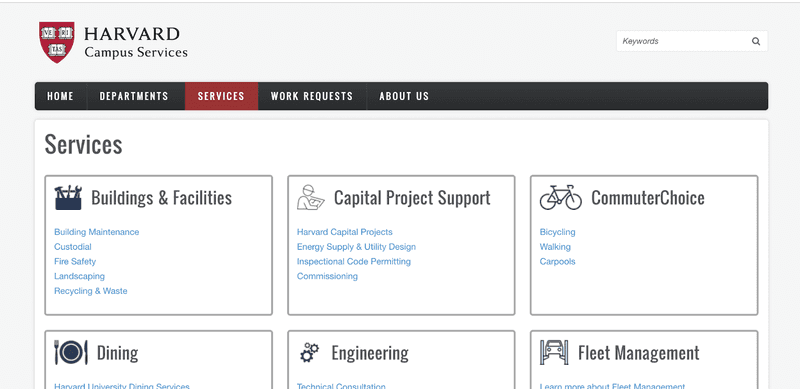Open Energy Supply & Utility Design link
Image resolution: width=800 pixels, height=389 pixels.
[x=357, y=247]
